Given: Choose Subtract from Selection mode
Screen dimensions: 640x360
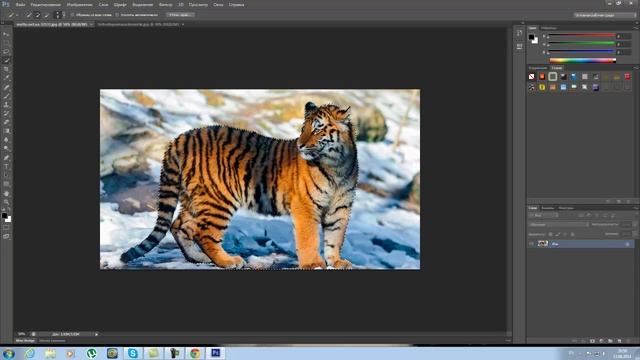Looking at the screenshot, I should pyautogui.click(x=46, y=15).
